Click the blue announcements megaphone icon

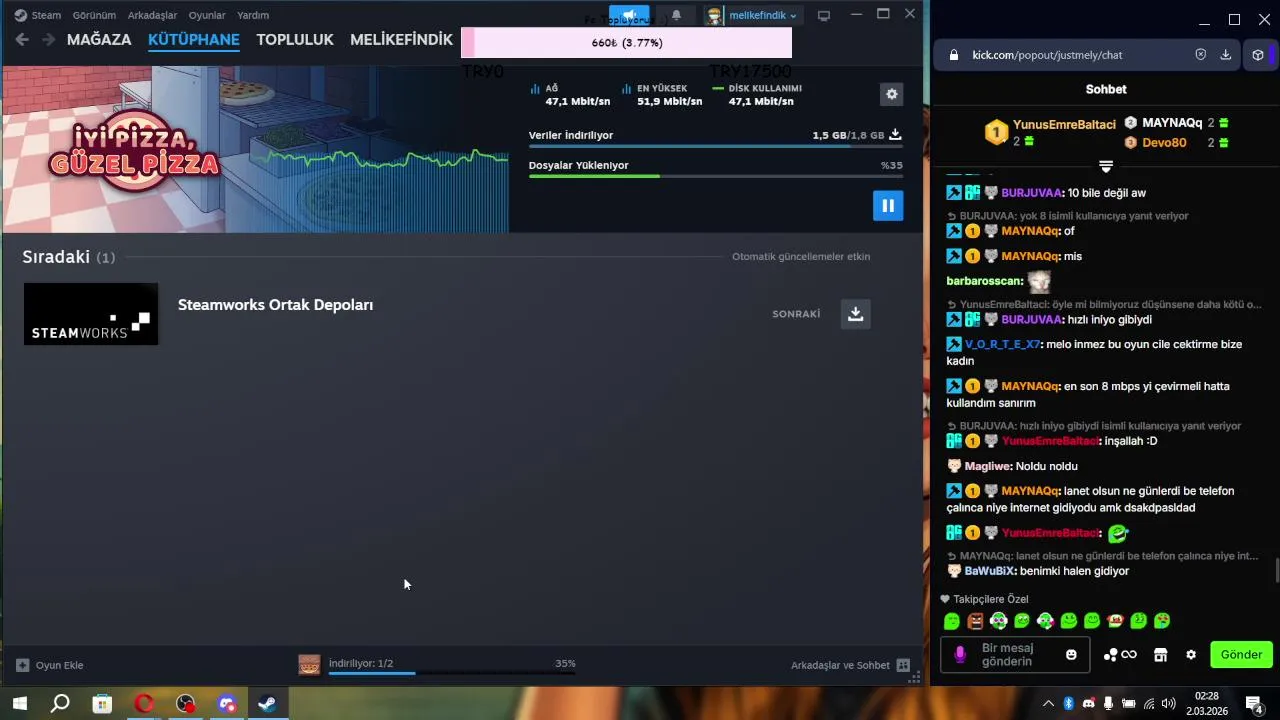coord(629,15)
